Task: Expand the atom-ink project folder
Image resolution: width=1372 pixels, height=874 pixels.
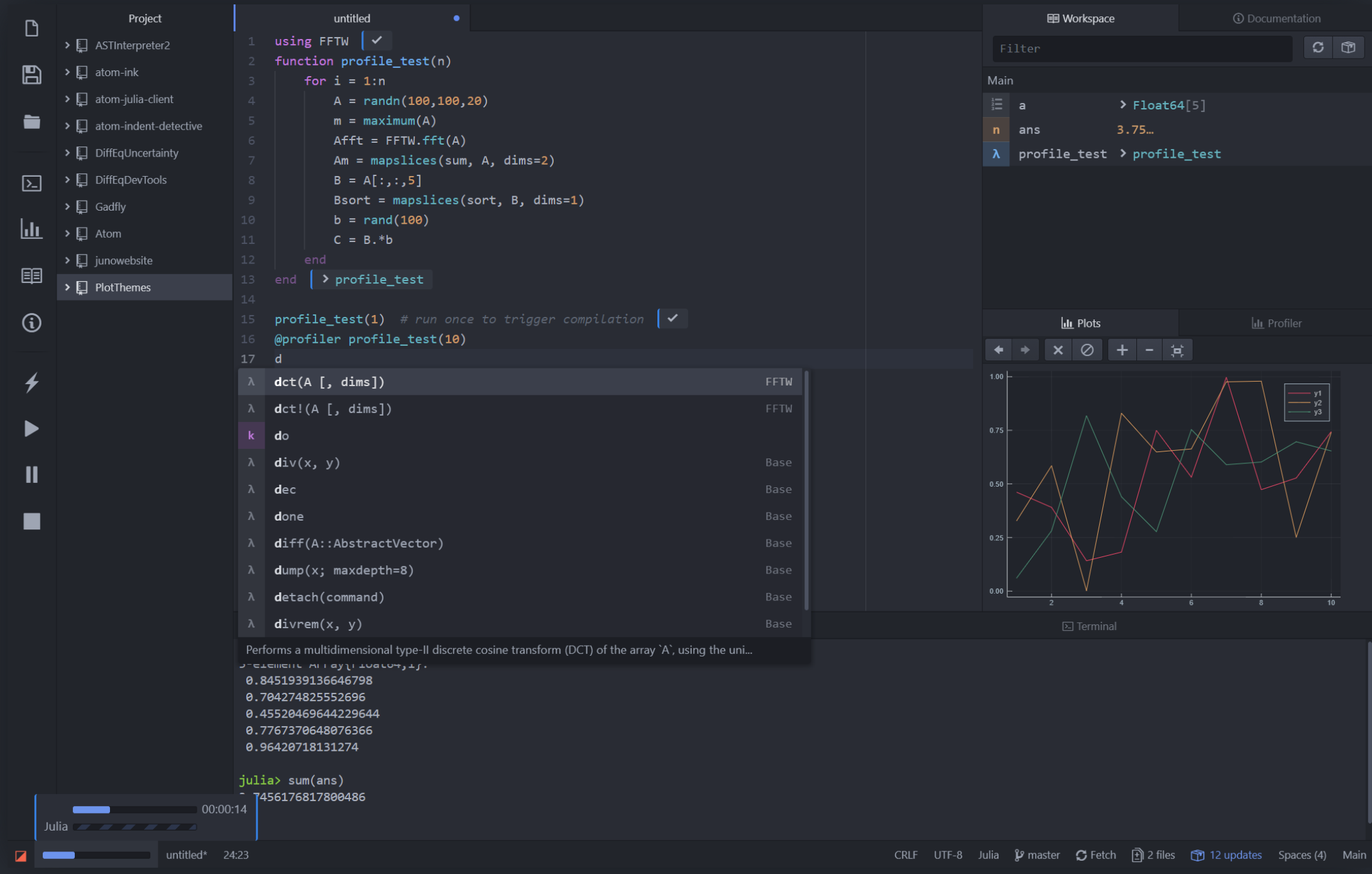Action: click(x=67, y=72)
